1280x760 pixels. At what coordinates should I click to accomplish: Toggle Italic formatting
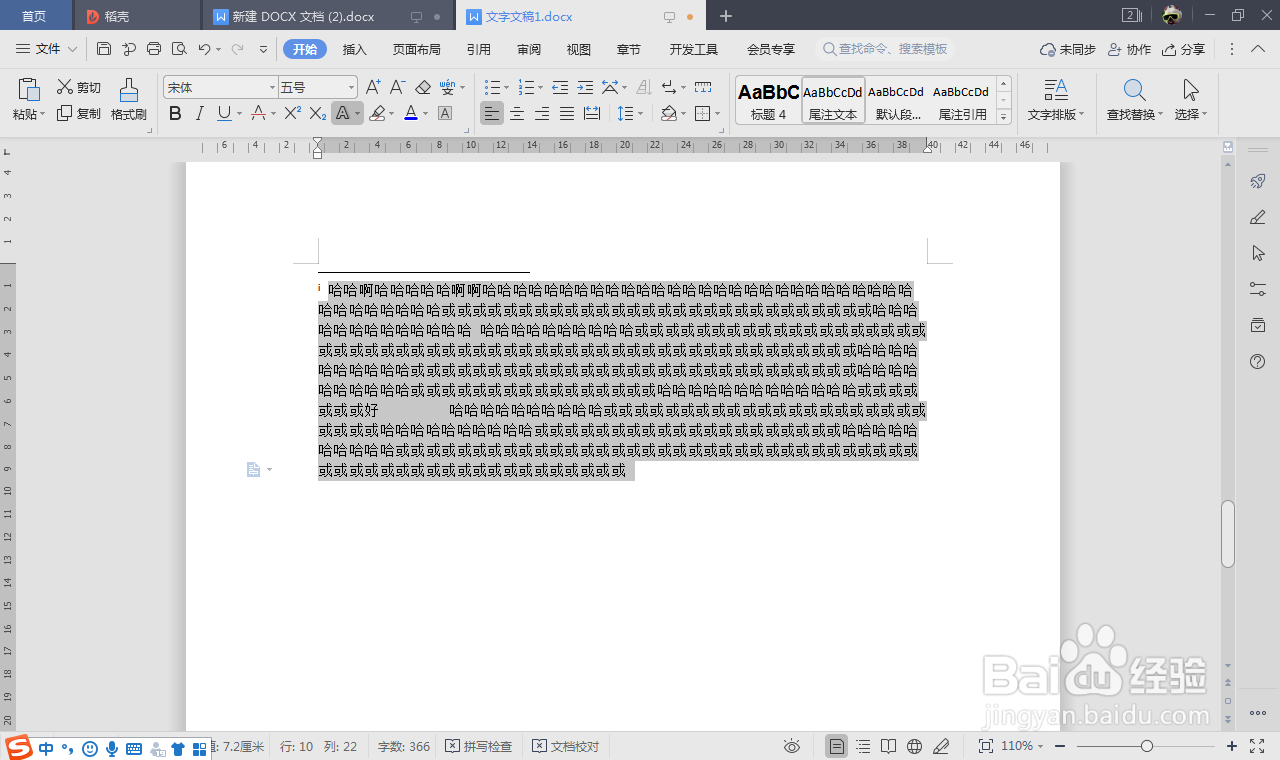tap(200, 113)
